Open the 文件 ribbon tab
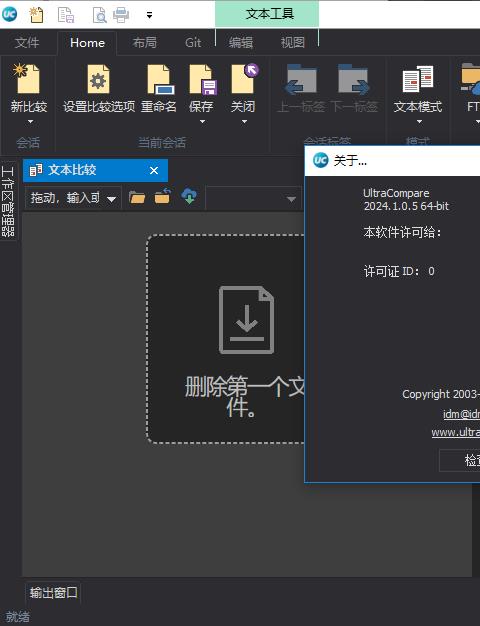Screen dimensions: 480x626 point(27,42)
